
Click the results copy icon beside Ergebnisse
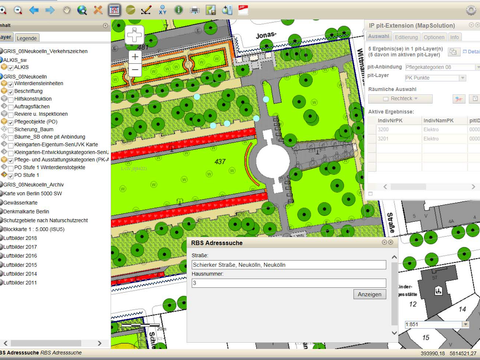point(453,52)
